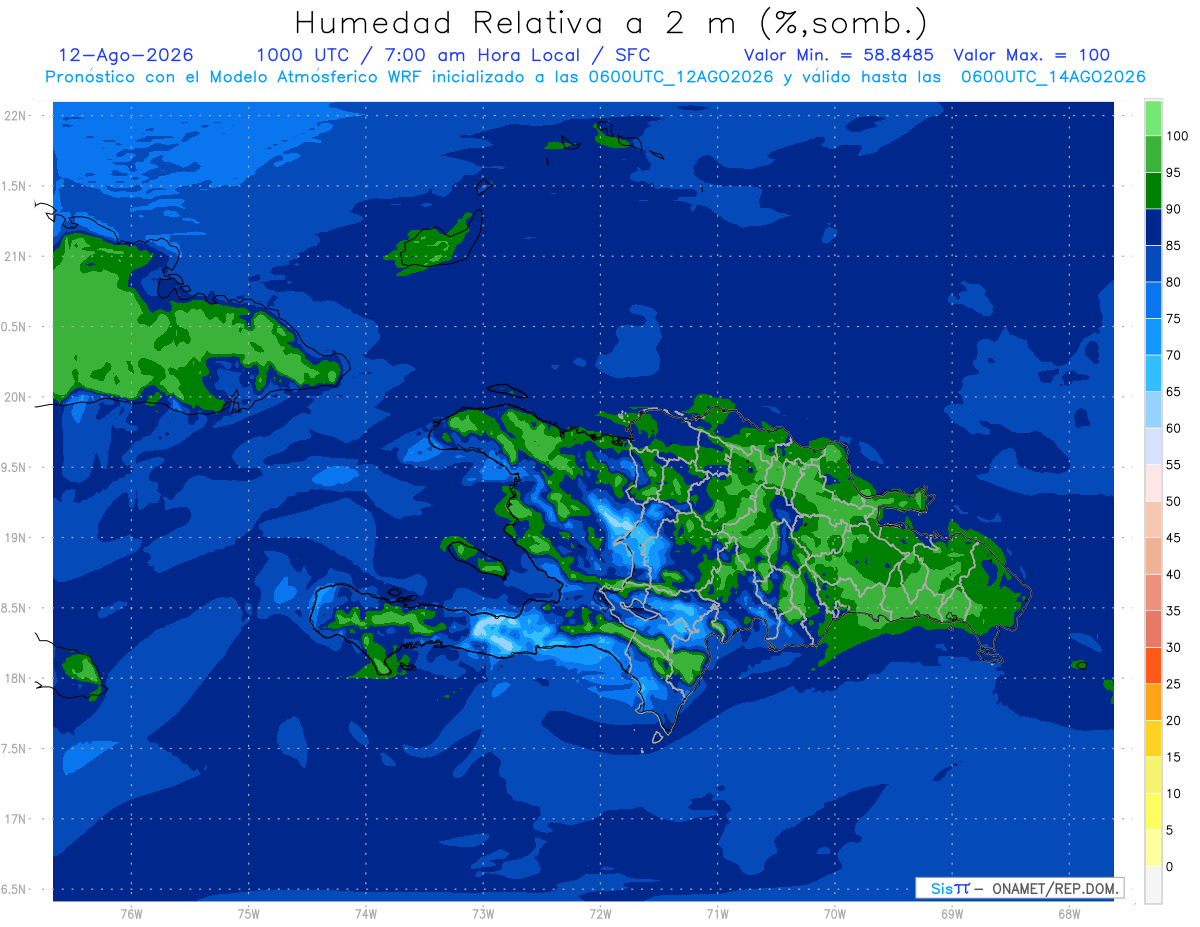Select the "Valor Min. = 58.8485" readout
Viewport: 1200px width, 927px height.
coord(839,55)
